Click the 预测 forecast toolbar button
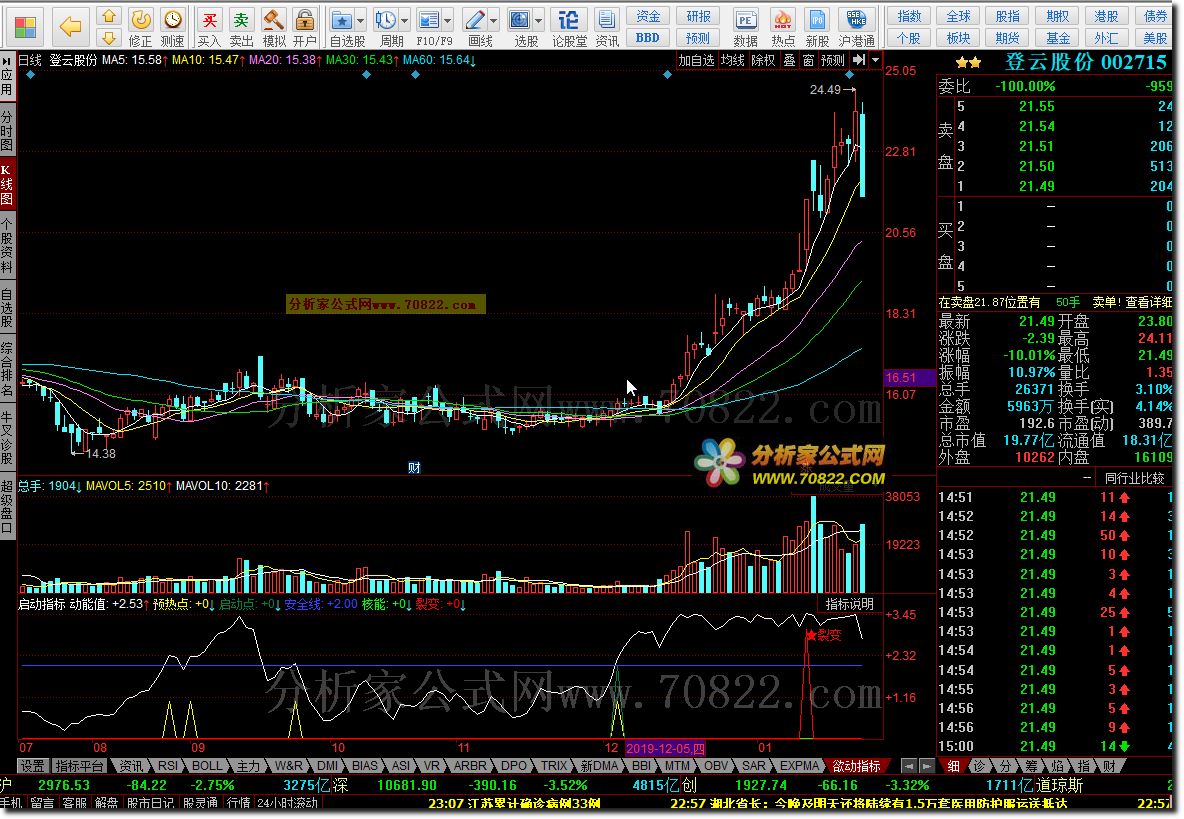Image resolution: width=1184 pixels, height=819 pixels. tap(698, 38)
